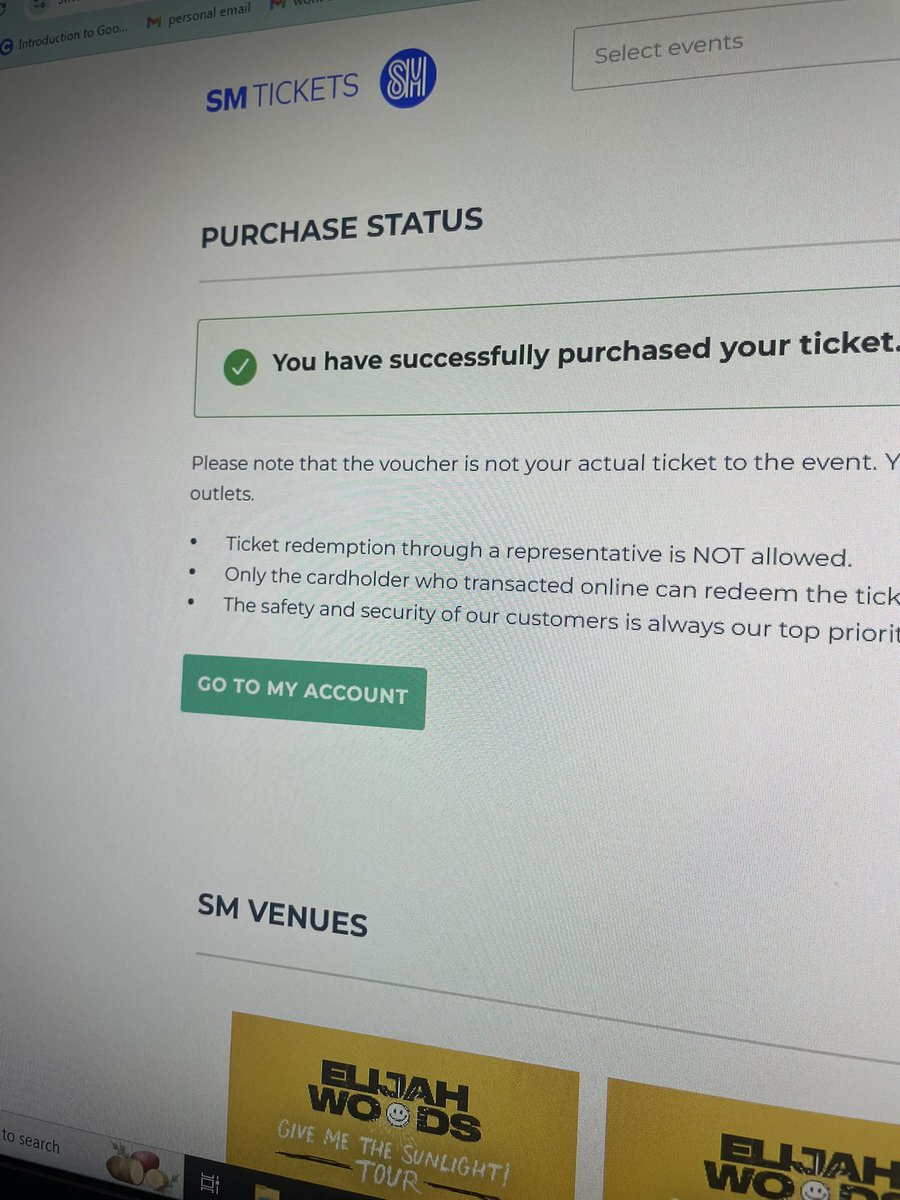This screenshot has width=900, height=1200.
Task: Open the first Elijah Woods tour poster
Action: 404,1106
